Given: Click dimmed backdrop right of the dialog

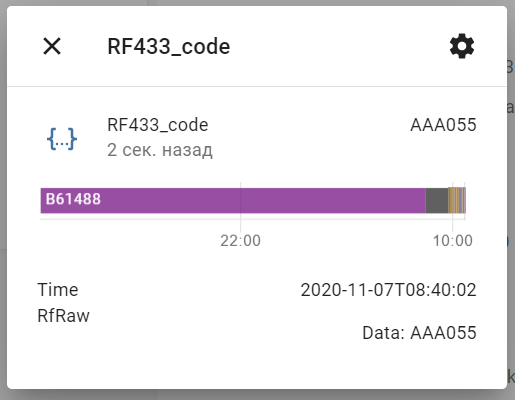Looking at the screenshot, I should point(511,200).
